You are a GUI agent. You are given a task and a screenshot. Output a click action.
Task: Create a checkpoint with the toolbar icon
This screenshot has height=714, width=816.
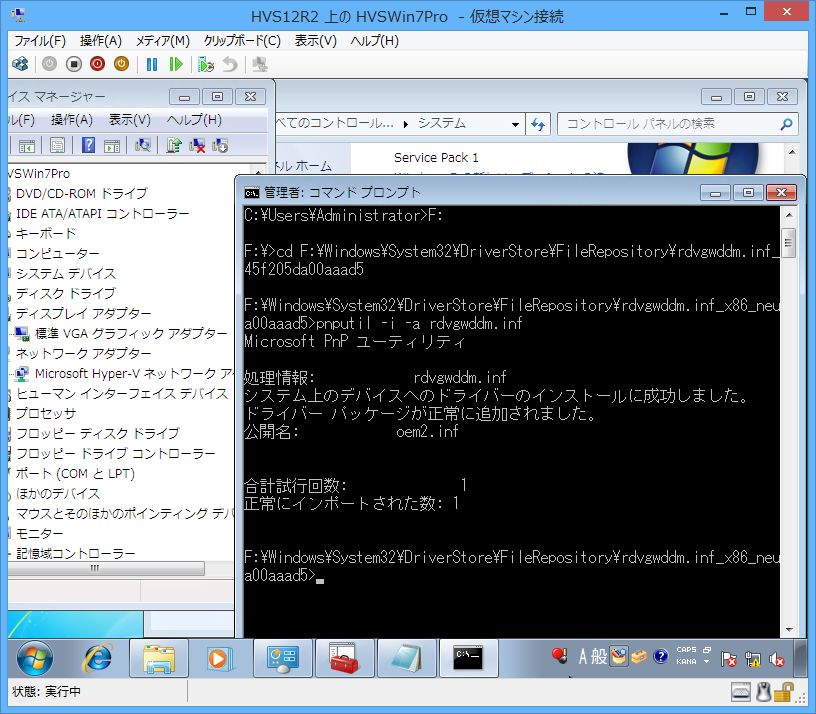(206, 64)
